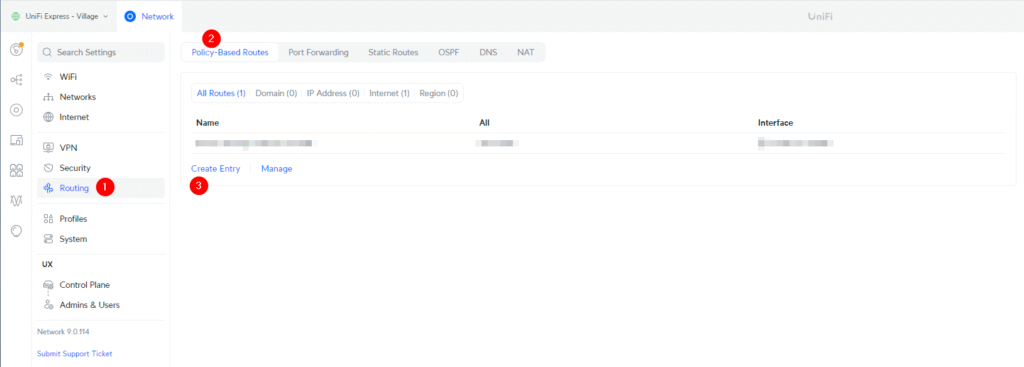Open the Submit Support Ticket link

tap(74, 354)
